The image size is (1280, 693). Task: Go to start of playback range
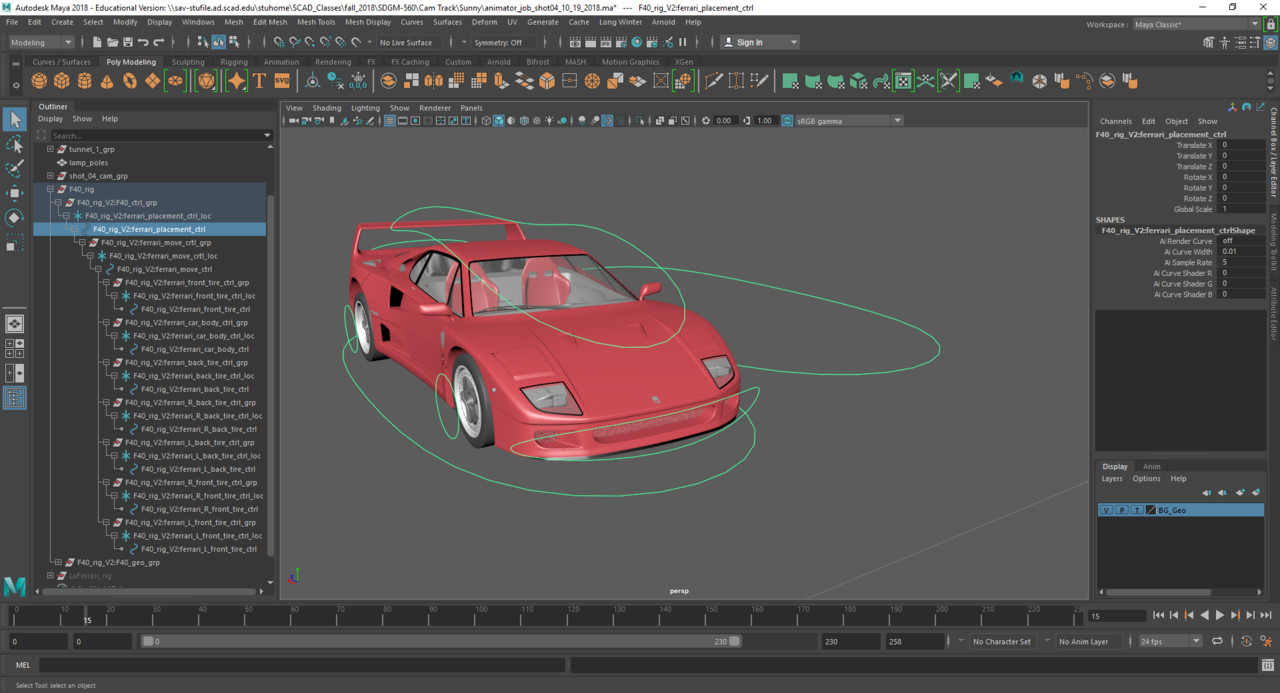(1158, 615)
